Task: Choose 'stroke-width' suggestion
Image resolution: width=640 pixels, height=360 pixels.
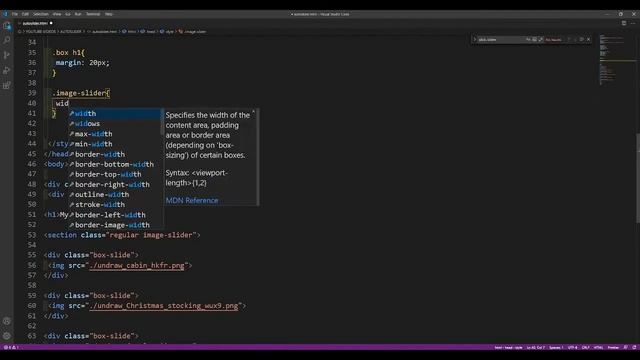Action: 116,204
